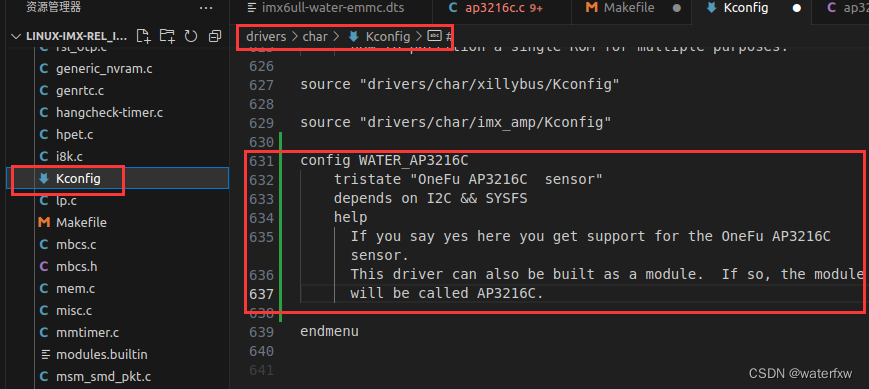The width and height of the screenshot is (869, 389).
Task: Click the New Folder icon in explorer header
Action: click(167, 37)
